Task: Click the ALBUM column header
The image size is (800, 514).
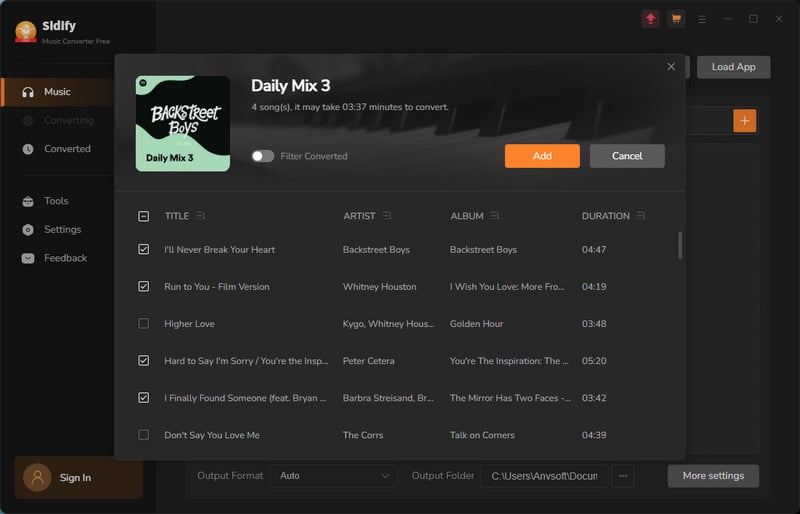Action: click(467, 216)
